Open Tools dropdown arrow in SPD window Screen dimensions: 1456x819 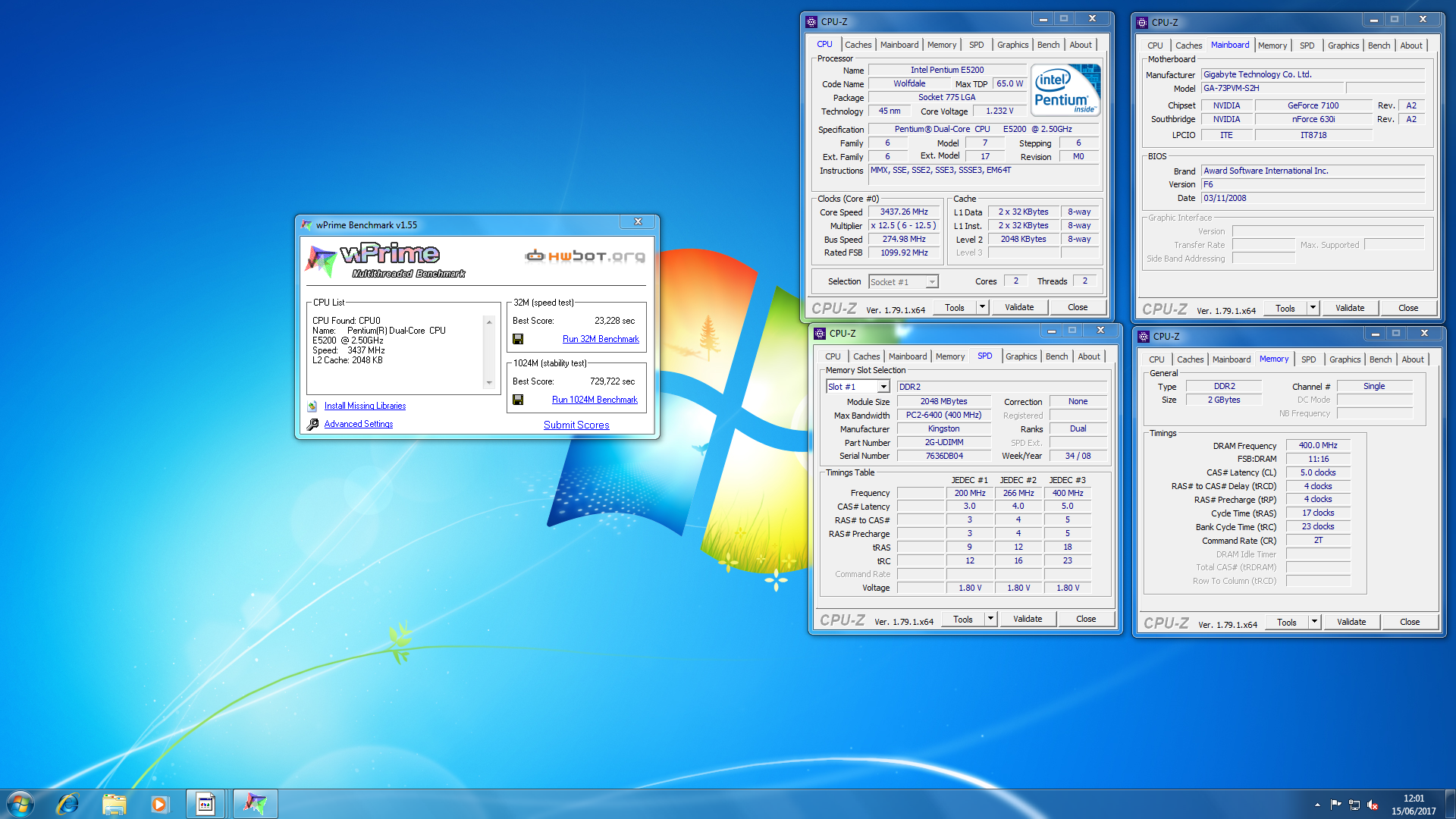tap(990, 619)
